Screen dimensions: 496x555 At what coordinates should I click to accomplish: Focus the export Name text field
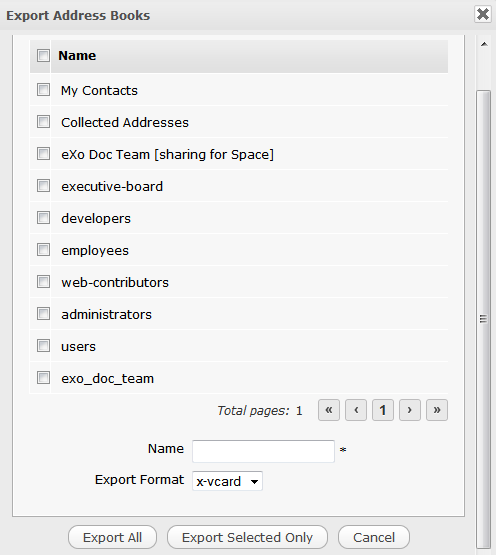263,451
